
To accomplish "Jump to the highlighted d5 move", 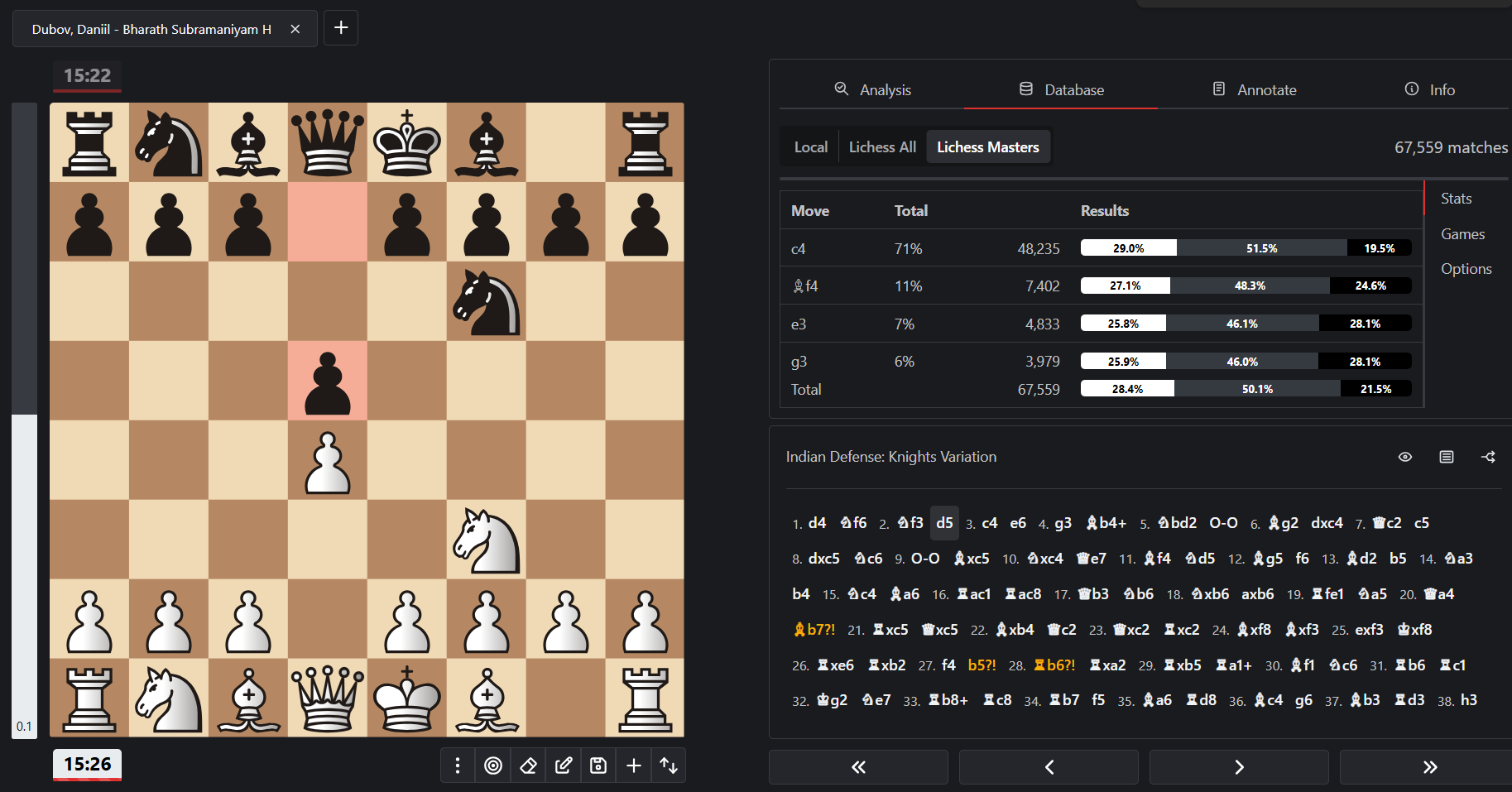I will point(944,523).
